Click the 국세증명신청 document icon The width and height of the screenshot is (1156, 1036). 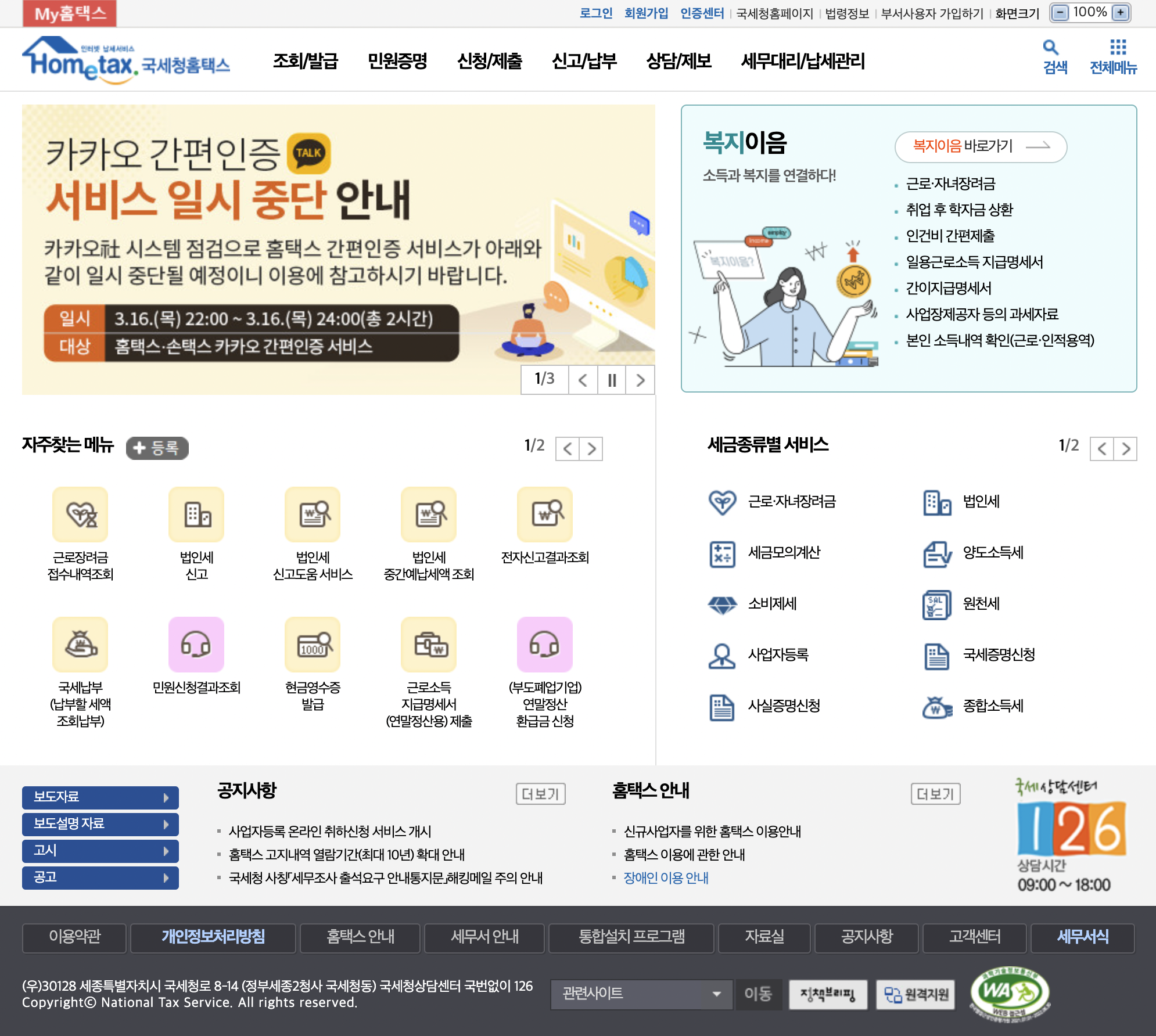[x=937, y=656]
